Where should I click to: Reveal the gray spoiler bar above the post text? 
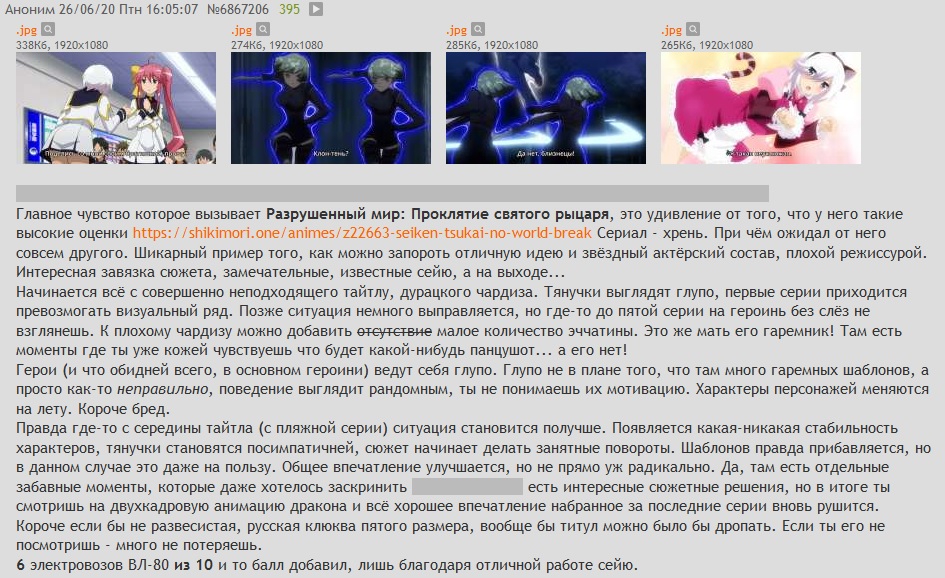tap(392, 193)
